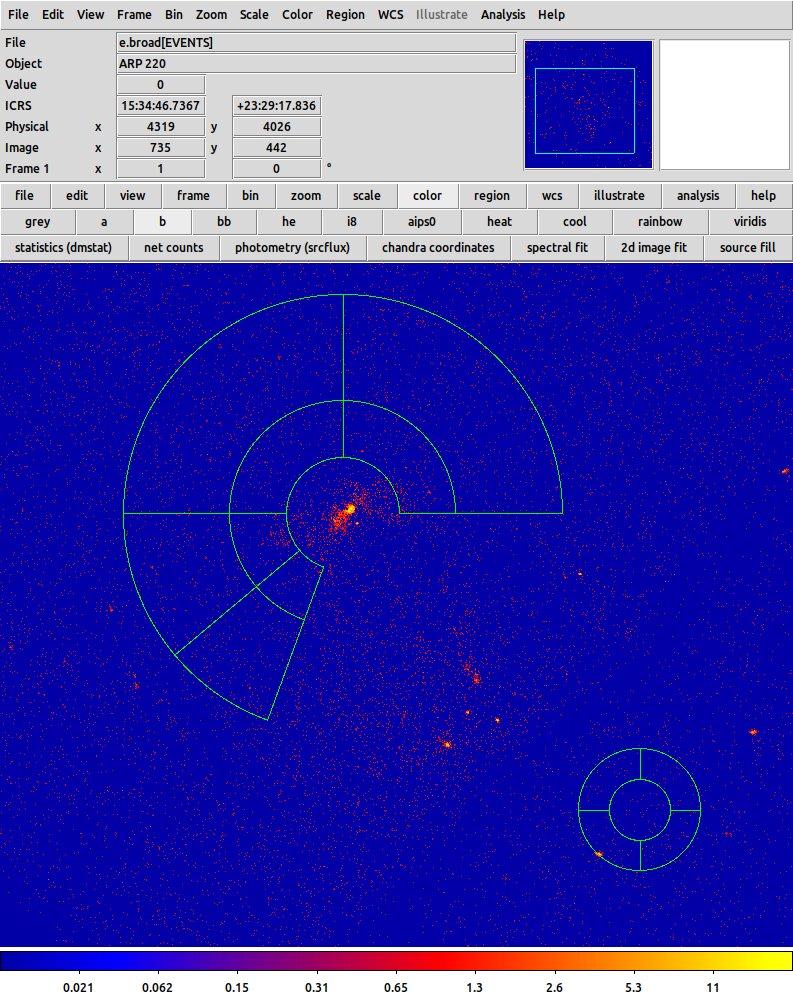Click the lowercase 'help' buttonbar button
This screenshot has width=793, height=995.
tap(763, 195)
